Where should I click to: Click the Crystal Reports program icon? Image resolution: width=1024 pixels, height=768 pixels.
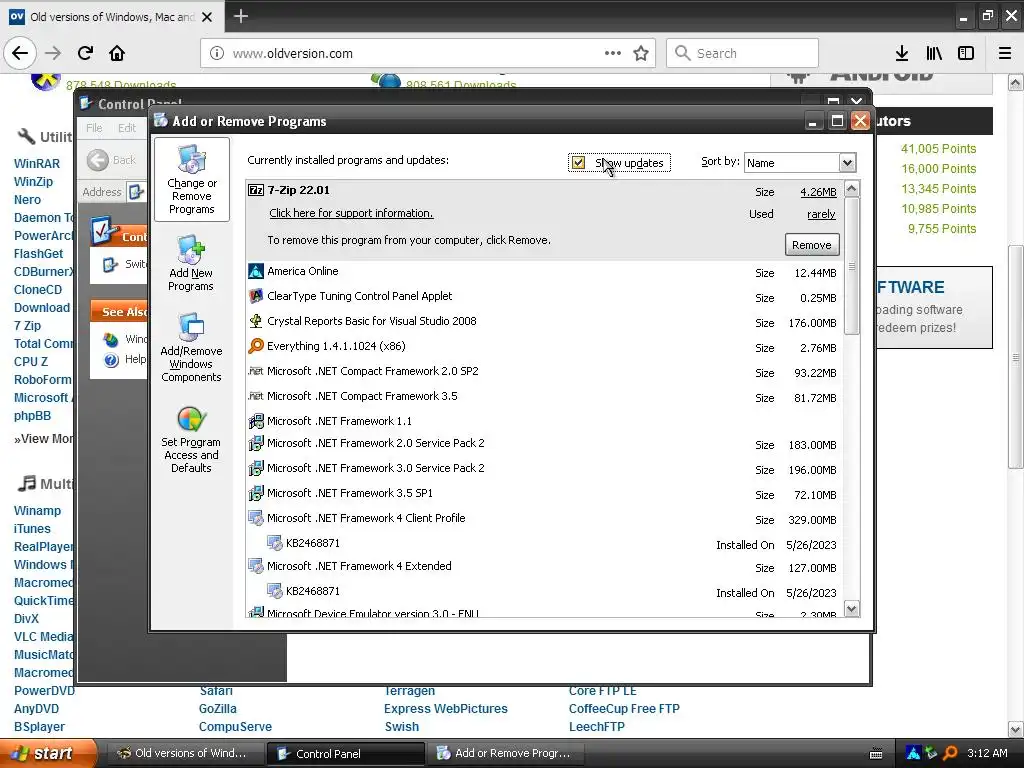[x=256, y=321]
